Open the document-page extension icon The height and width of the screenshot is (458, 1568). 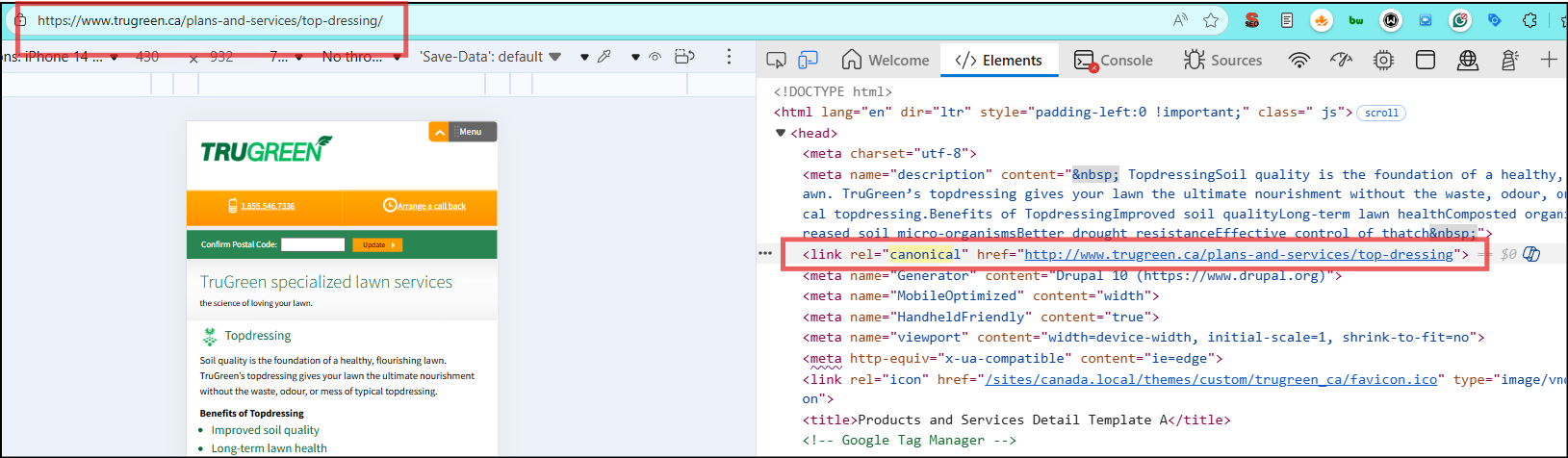coord(1287,20)
